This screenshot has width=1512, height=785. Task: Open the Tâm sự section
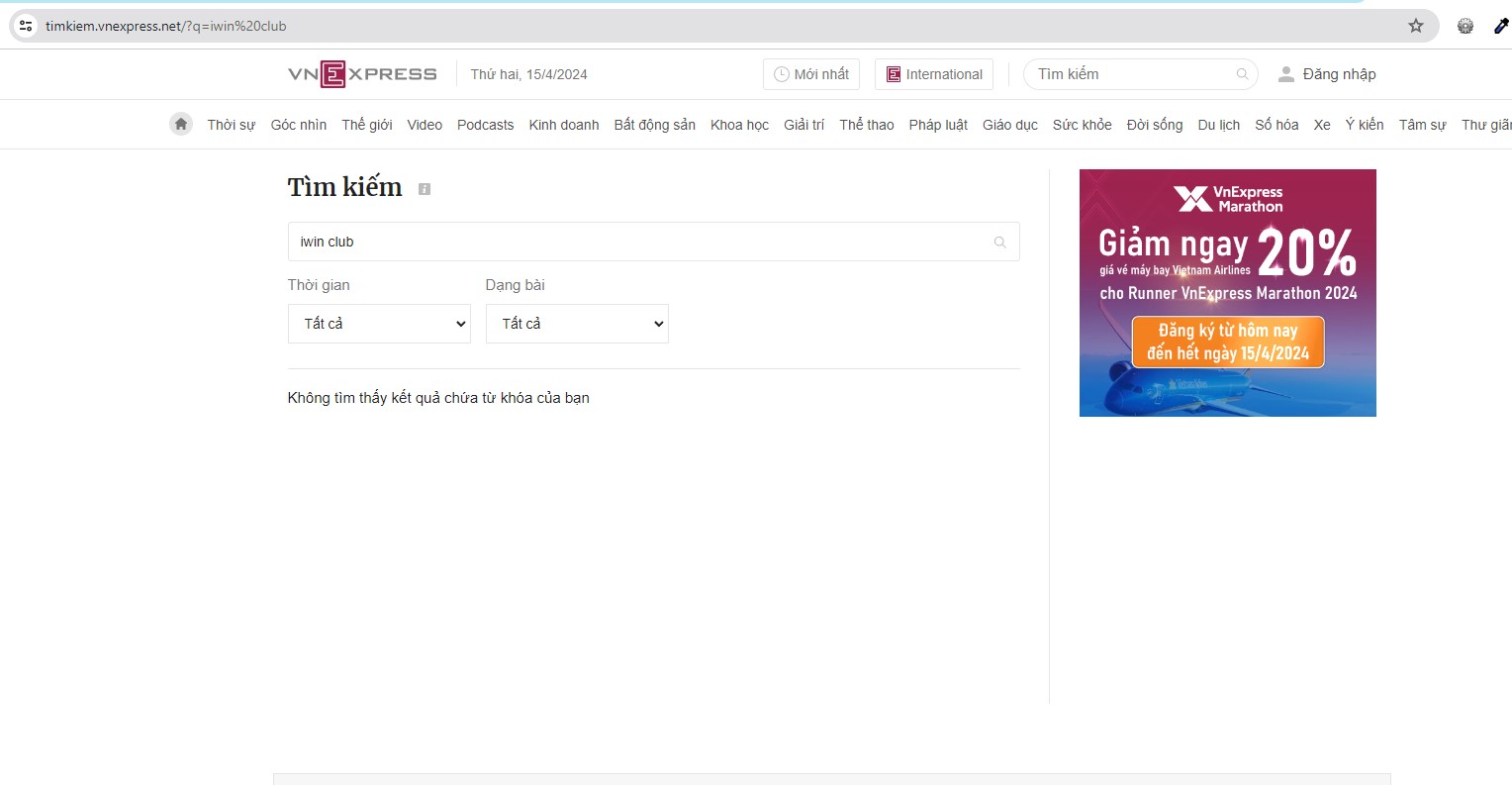coord(1423,125)
